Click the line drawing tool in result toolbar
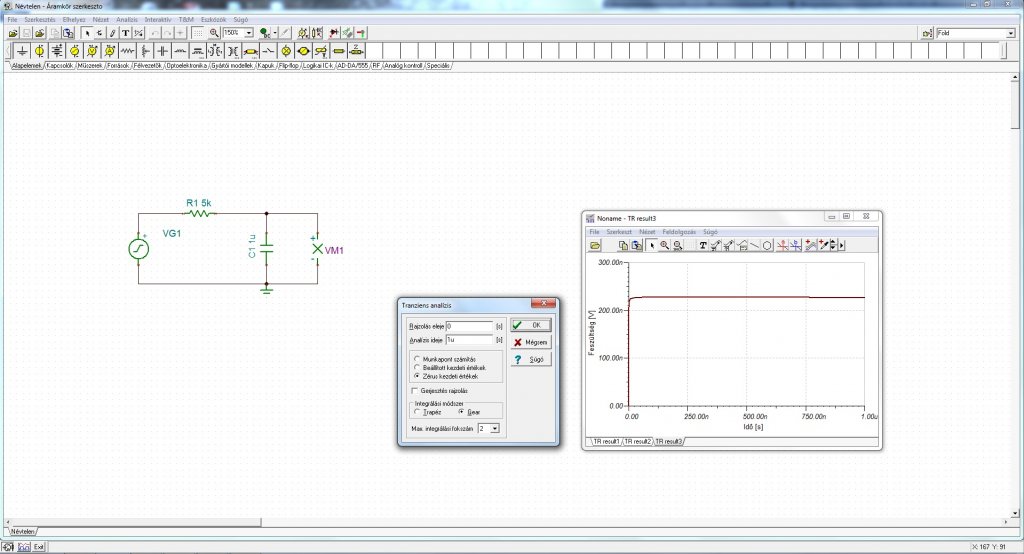 point(755,245)
